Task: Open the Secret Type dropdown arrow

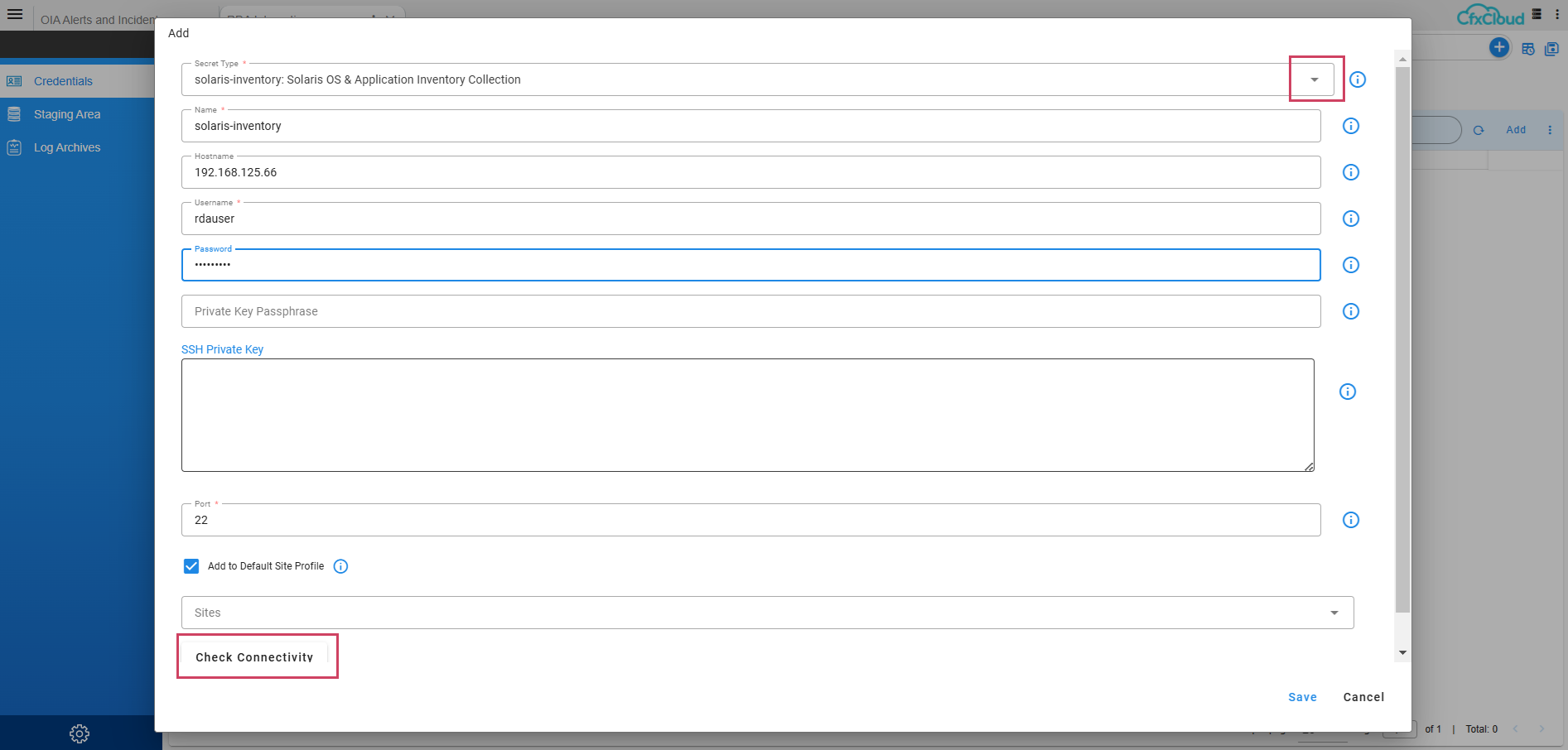Action: click(x=1315, y=79)
